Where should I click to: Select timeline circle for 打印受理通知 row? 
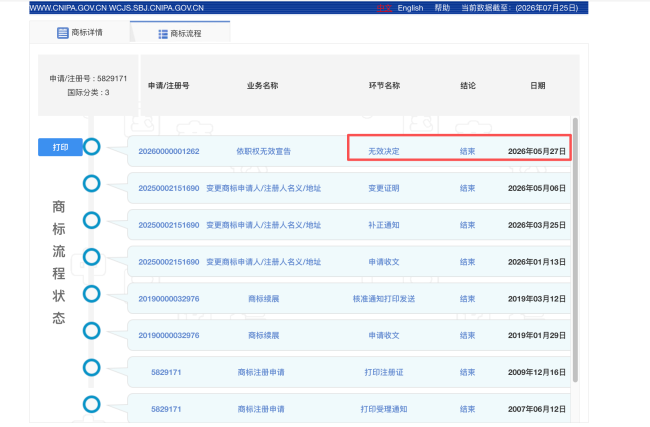pos(92,405)
